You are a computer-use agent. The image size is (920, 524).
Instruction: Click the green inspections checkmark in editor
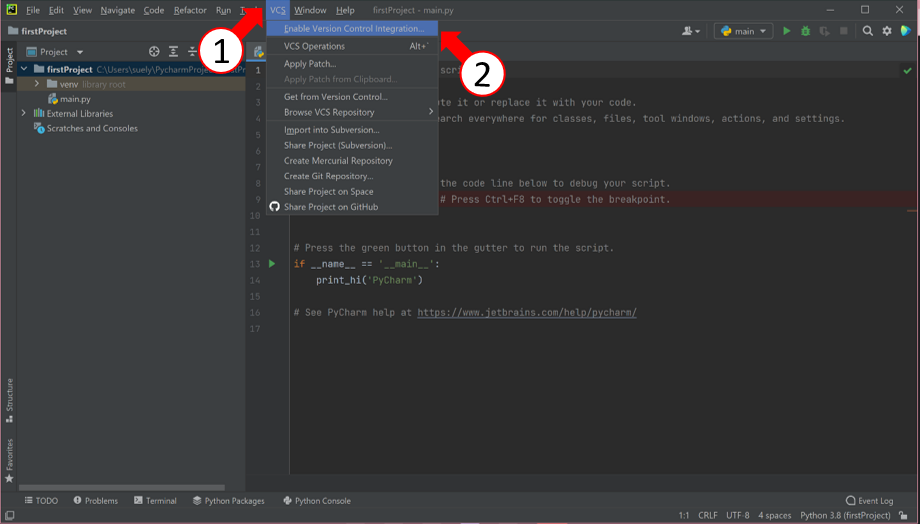[907, 70]
